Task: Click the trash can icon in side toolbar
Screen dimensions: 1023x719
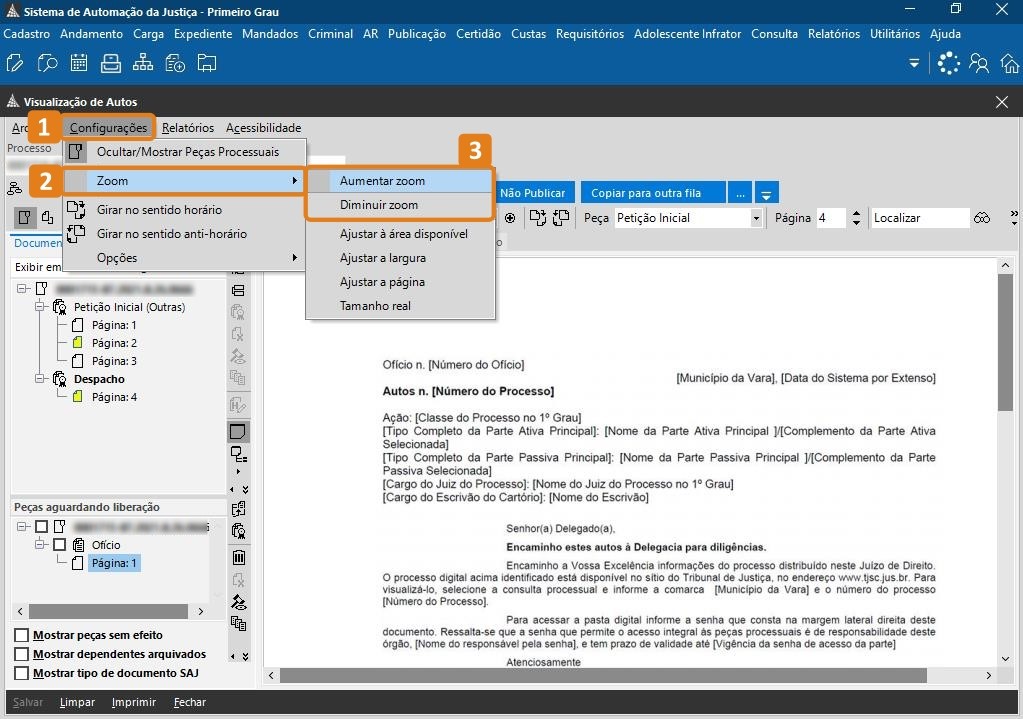Action: (x=239, y=557)
